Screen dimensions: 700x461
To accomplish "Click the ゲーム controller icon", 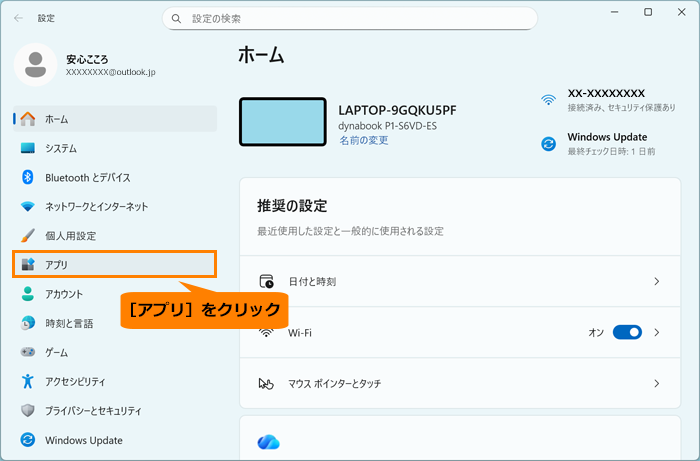I will click(28, 353).
